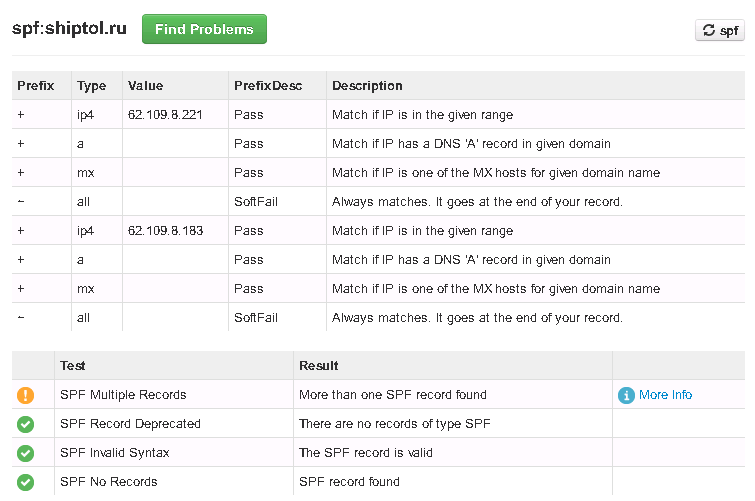Image resolution: width=755 pixels, height=501 pixels.
Task: Click the spf refresh button
Action: (x=720, y=30)
